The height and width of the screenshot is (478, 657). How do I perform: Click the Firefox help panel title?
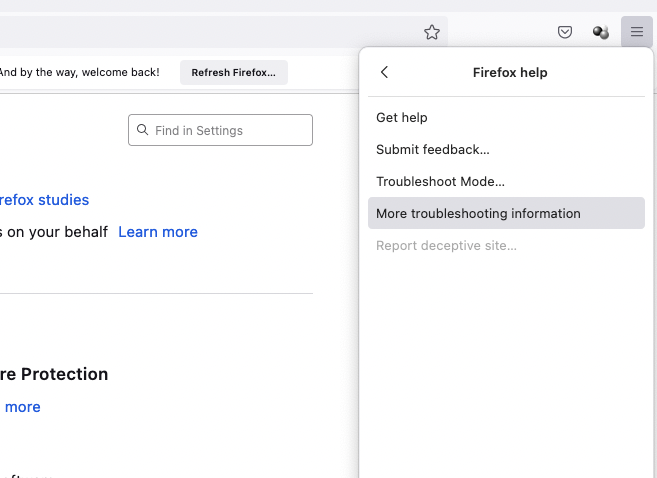point(510,72)
